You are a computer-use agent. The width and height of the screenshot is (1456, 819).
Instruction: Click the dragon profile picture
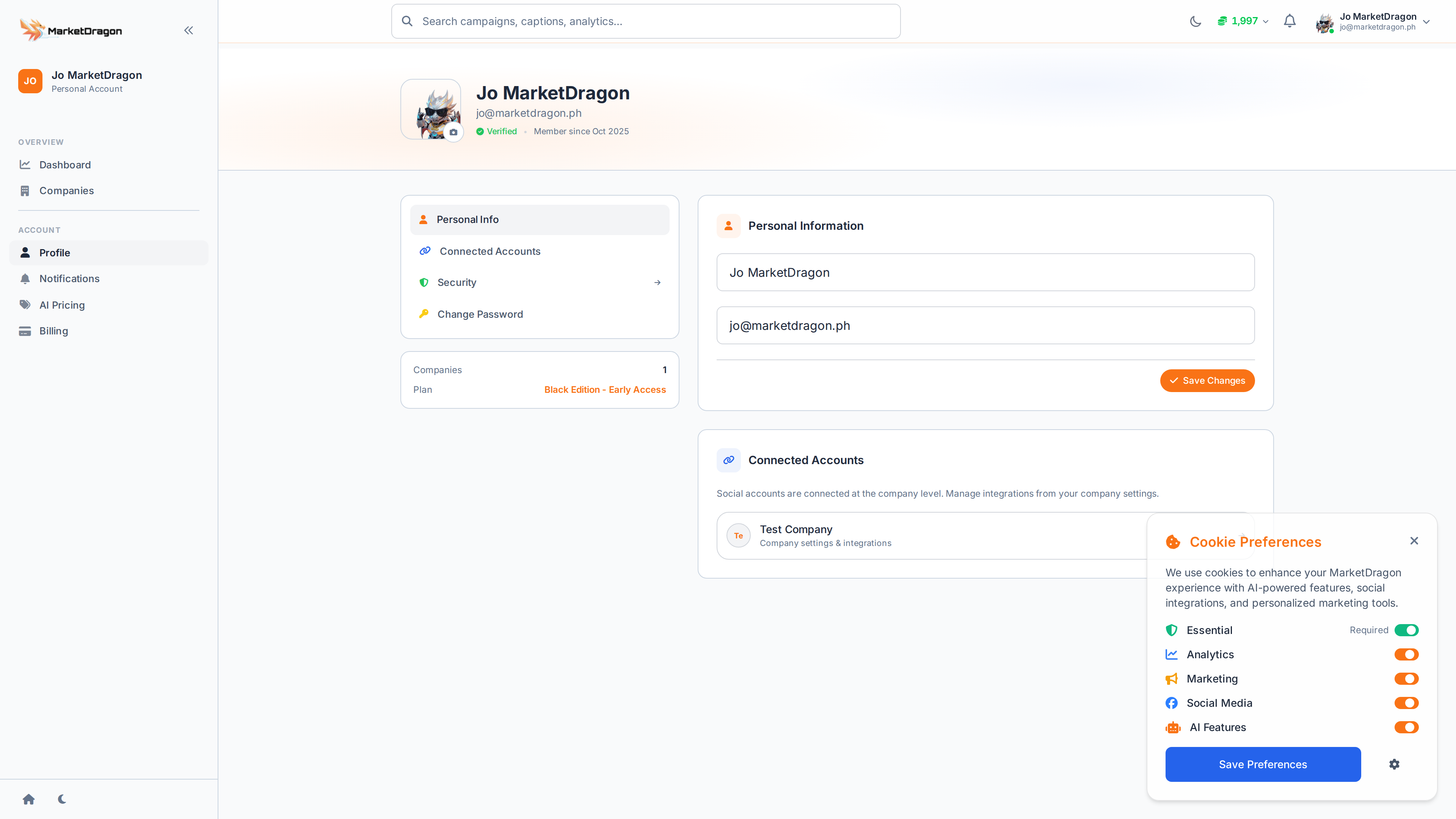pos(431,110)
